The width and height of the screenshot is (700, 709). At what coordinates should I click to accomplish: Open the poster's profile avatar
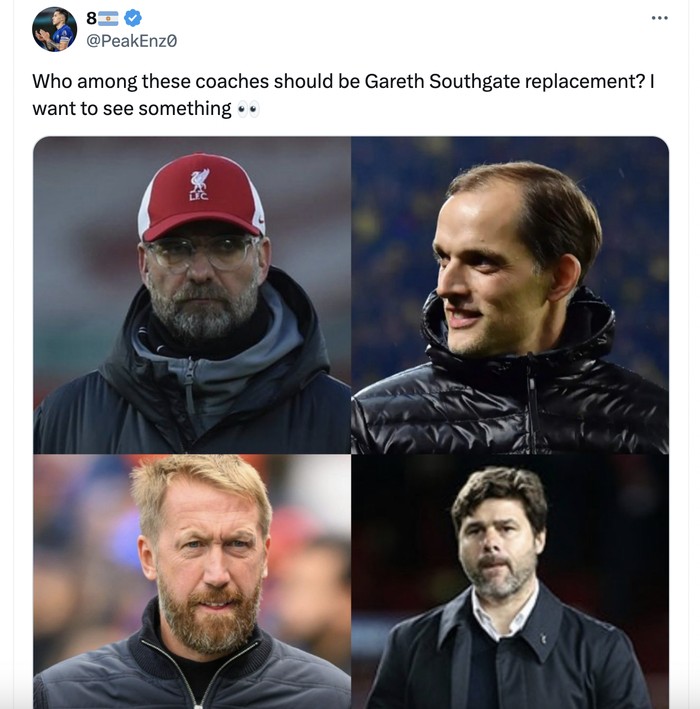[54, 29]
